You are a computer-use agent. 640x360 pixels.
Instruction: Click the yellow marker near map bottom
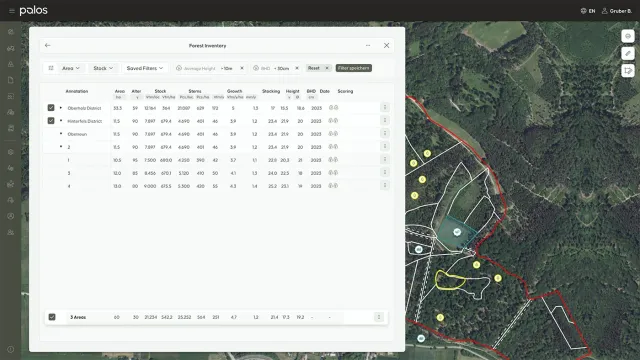(x=440, y=317)
